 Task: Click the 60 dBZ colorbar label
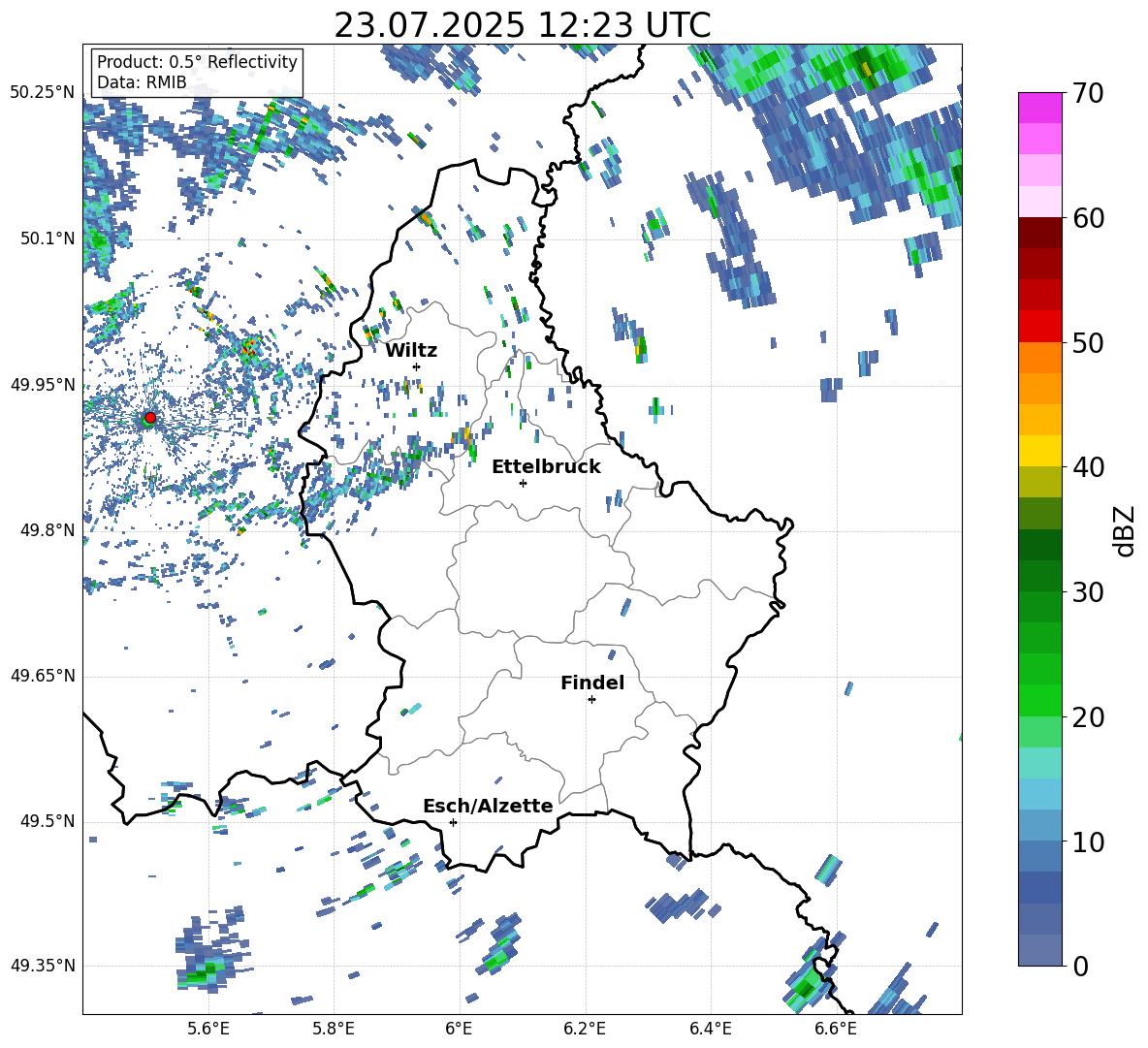point(1088,218)
